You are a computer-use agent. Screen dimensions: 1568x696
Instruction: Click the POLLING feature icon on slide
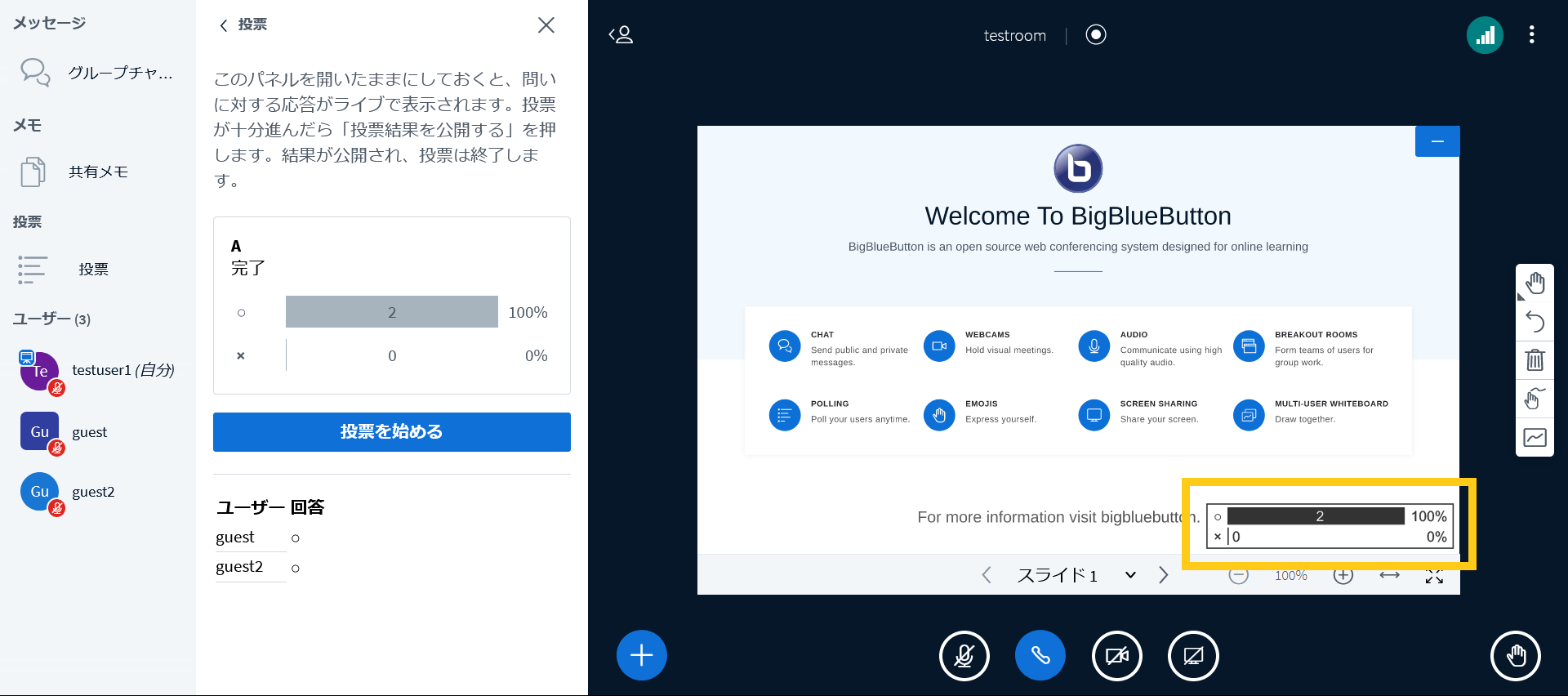[x=785, y=415]
